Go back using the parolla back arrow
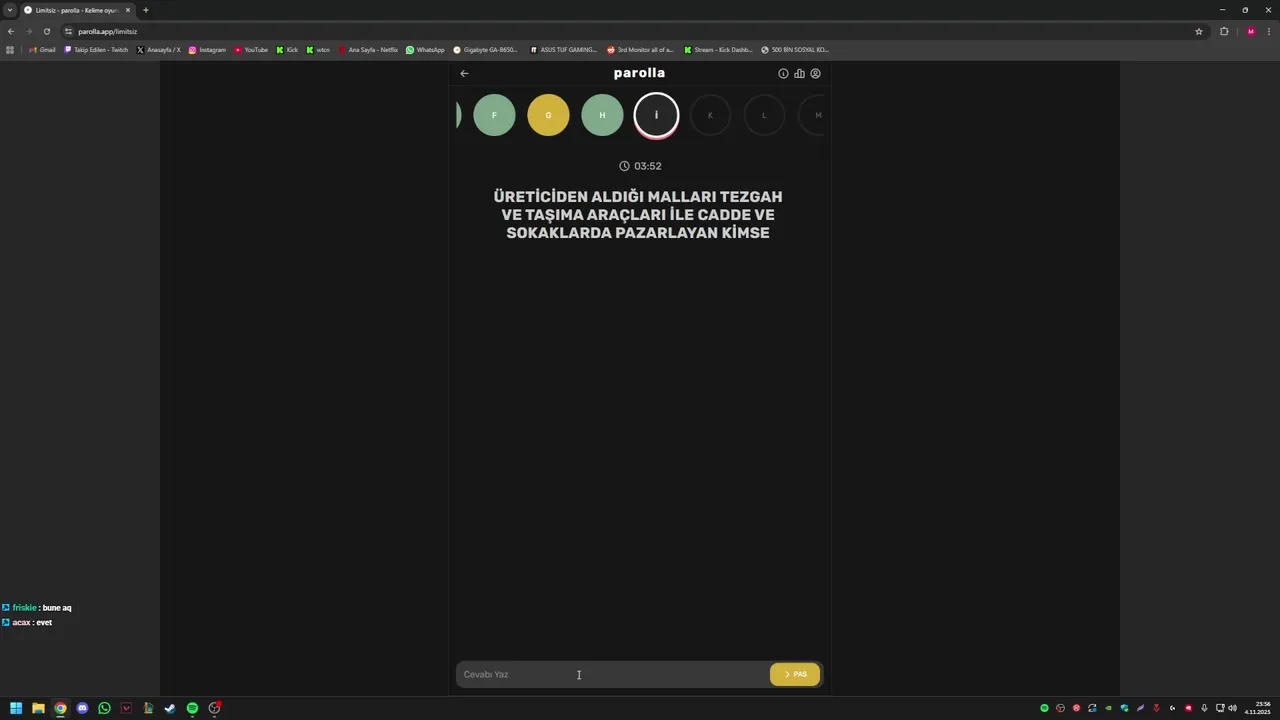This screenshot has height=720, width=1280. pos(464,73)
